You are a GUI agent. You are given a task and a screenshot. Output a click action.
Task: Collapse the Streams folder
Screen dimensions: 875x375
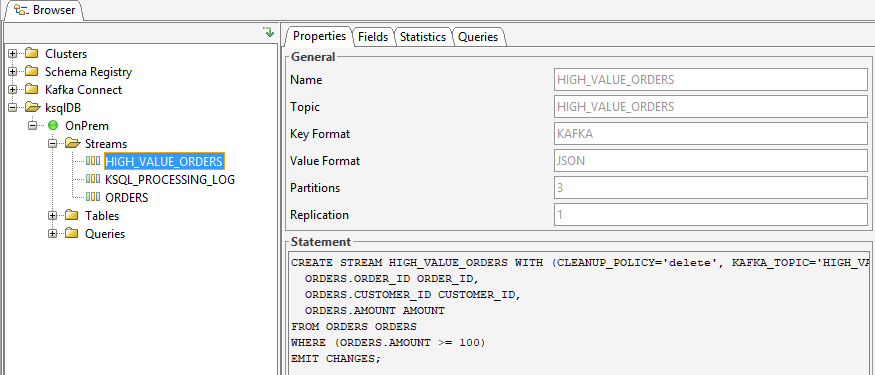tap(53, 143)
